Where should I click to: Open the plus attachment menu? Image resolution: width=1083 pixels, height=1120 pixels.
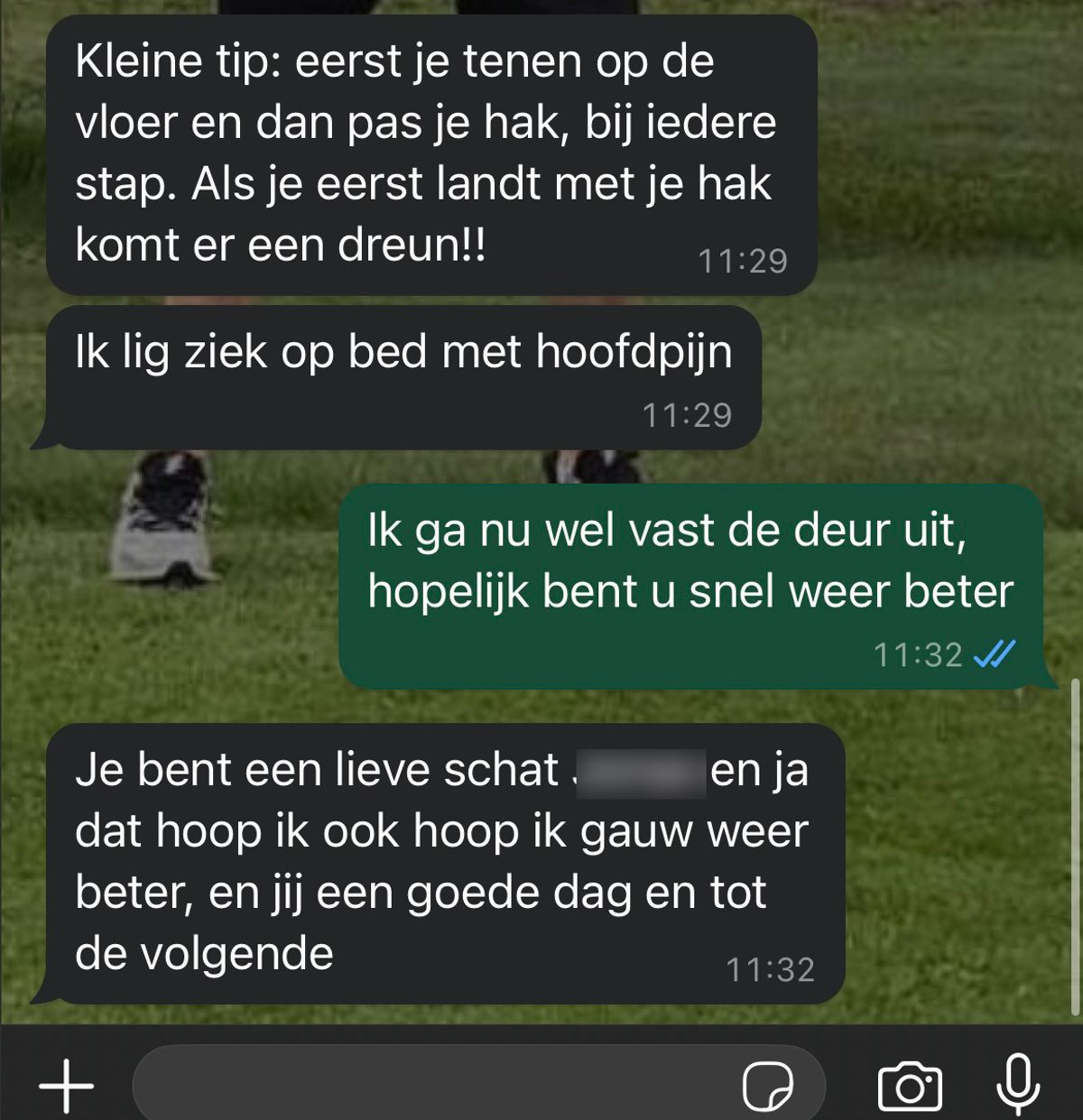[67, 1084]
